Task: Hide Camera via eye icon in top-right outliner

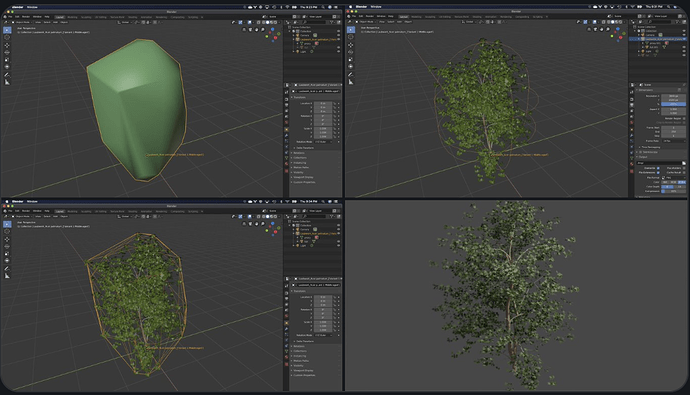Action: click(684, 35)
